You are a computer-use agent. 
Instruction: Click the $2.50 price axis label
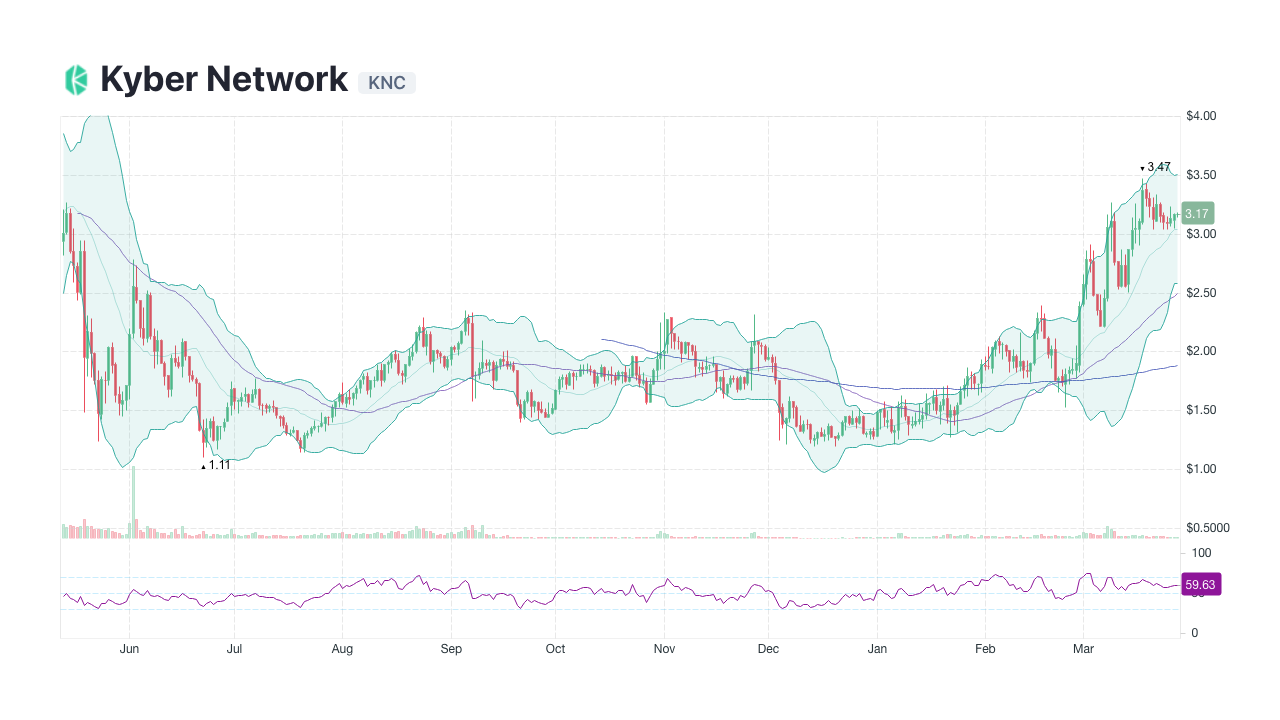click(1201, 293)
